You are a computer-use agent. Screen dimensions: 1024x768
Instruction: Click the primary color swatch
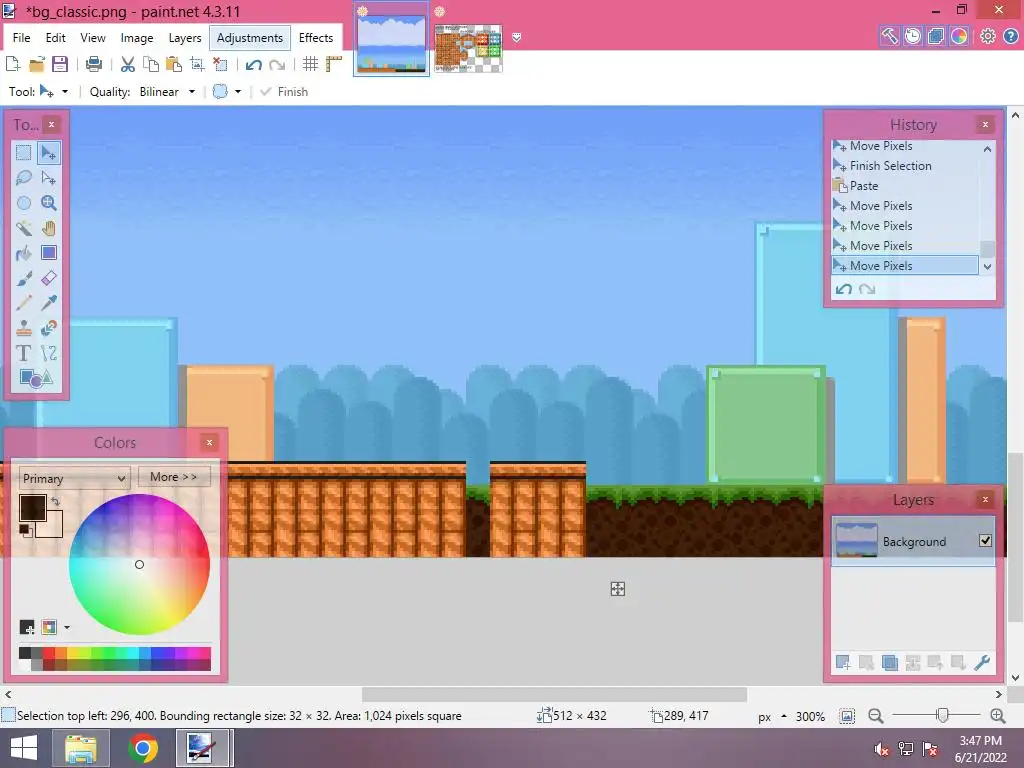coord(33,507)
